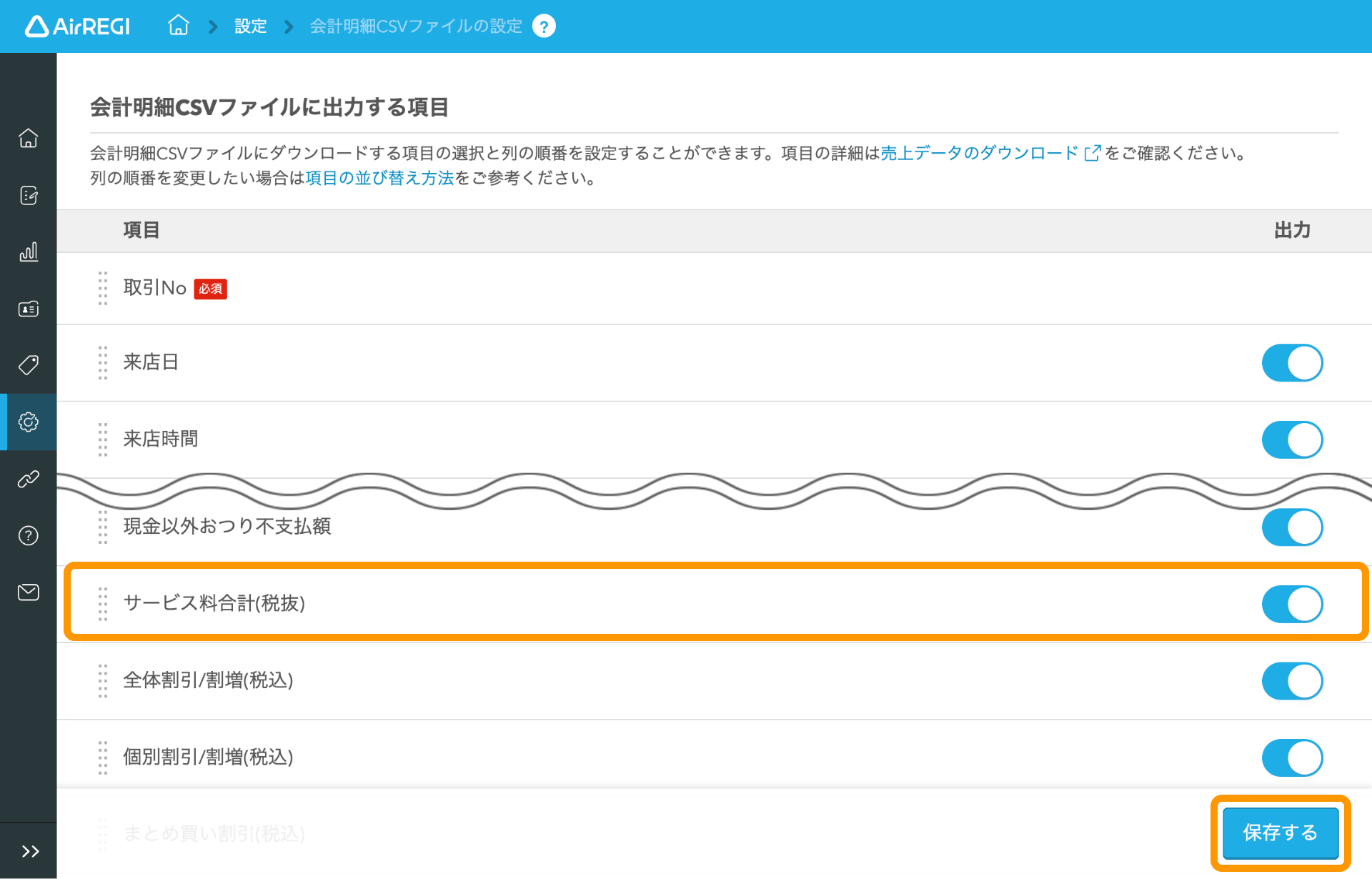The image size is (1372, 879).
Task: Click drag handle of 取引No row
Action: click(103, 288)
